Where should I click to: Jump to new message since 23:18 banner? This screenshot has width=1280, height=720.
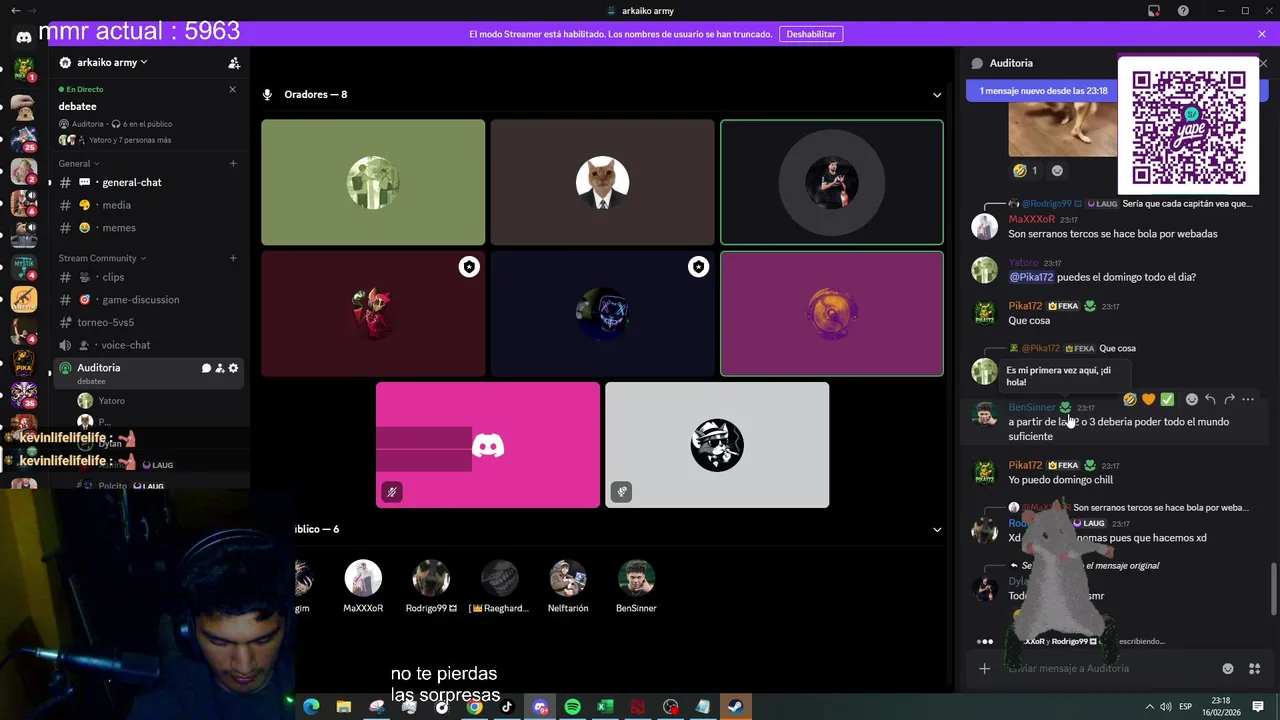(1043, 91)
